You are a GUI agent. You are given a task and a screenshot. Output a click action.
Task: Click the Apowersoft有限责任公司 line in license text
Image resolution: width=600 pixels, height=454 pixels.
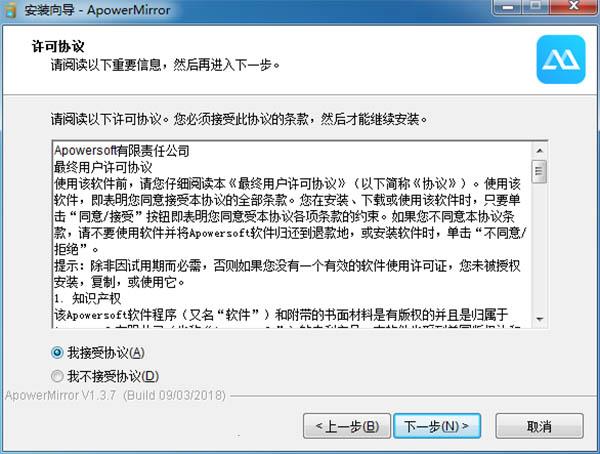coord(122,150)
